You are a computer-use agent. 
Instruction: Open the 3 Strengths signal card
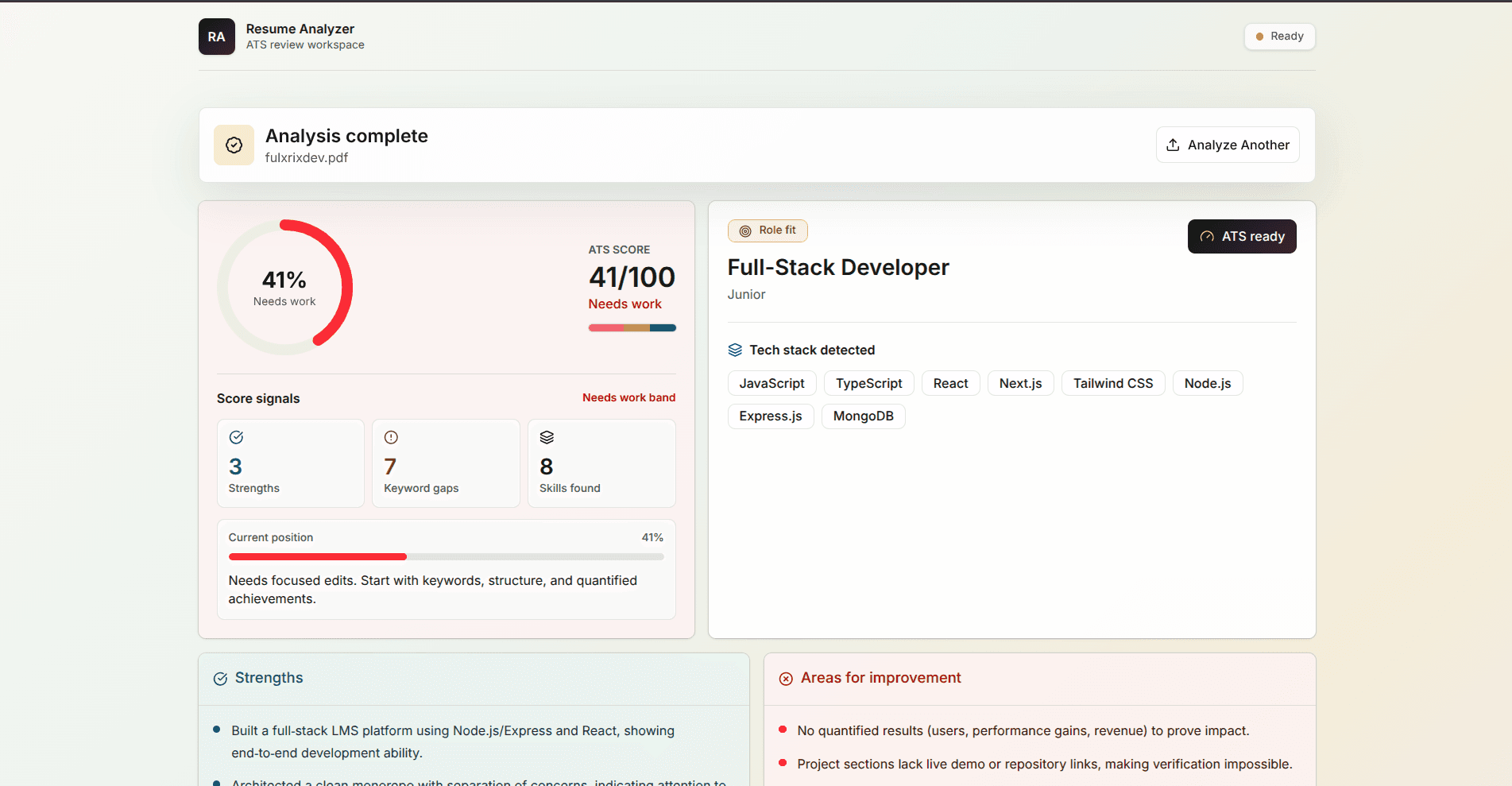click(x=291, y=463)
